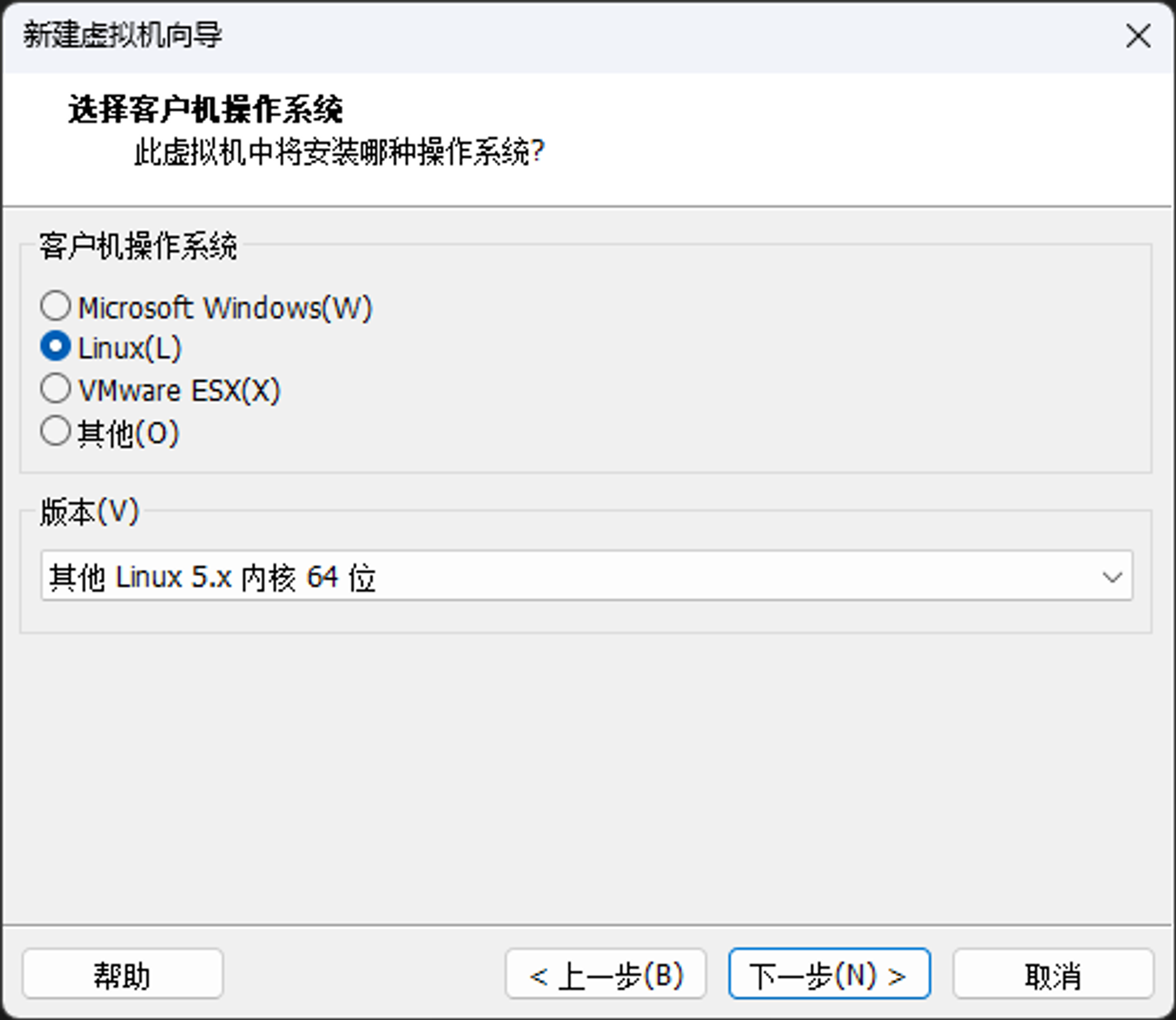Click the 其他(O) label text
1176x1020 pixels.
(x=128, y=433)
